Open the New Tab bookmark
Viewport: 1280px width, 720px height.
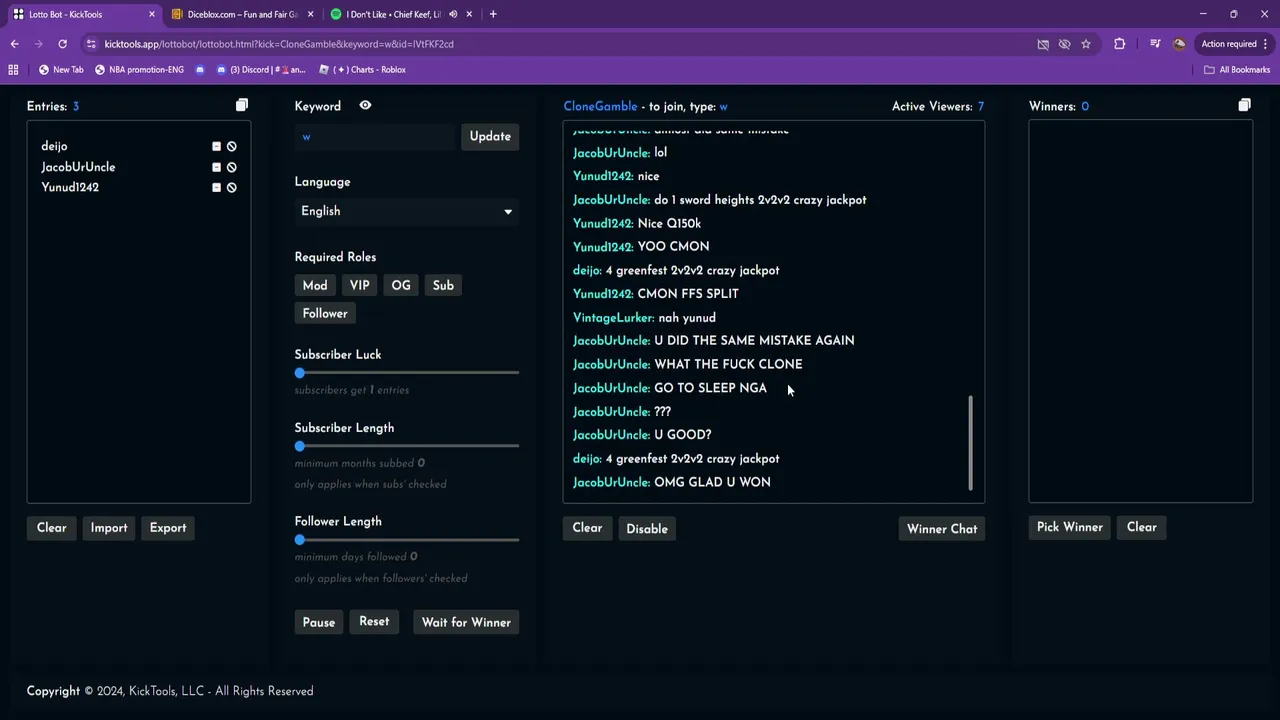tap(61, 70)
